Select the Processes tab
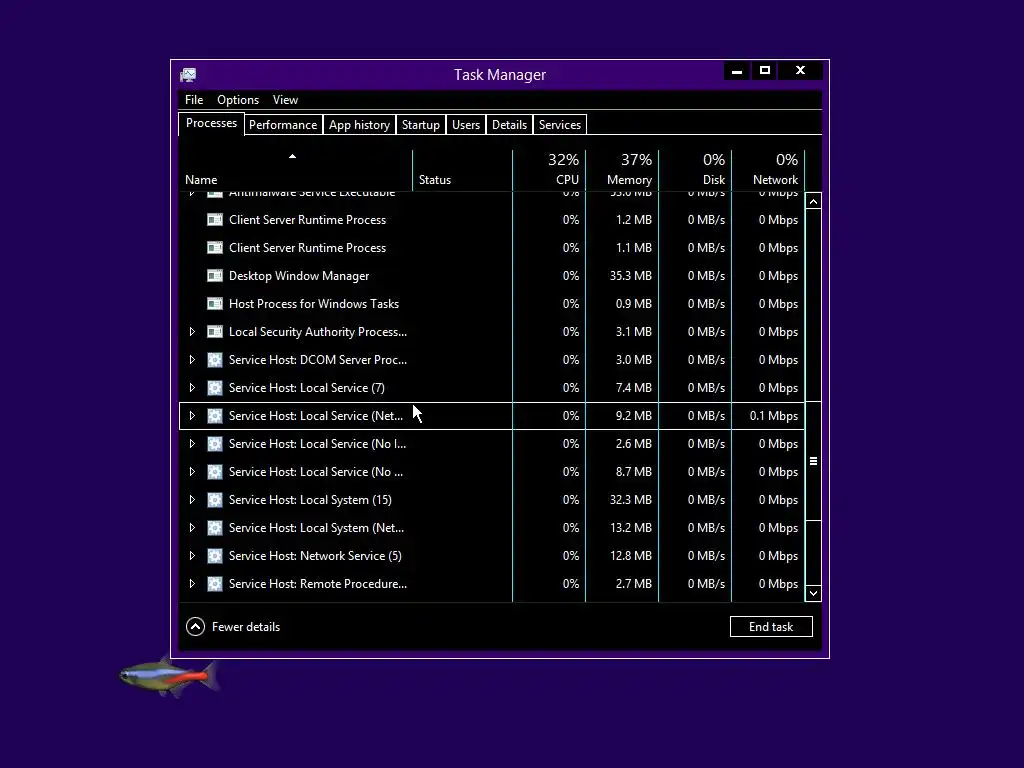 point(211,123)
